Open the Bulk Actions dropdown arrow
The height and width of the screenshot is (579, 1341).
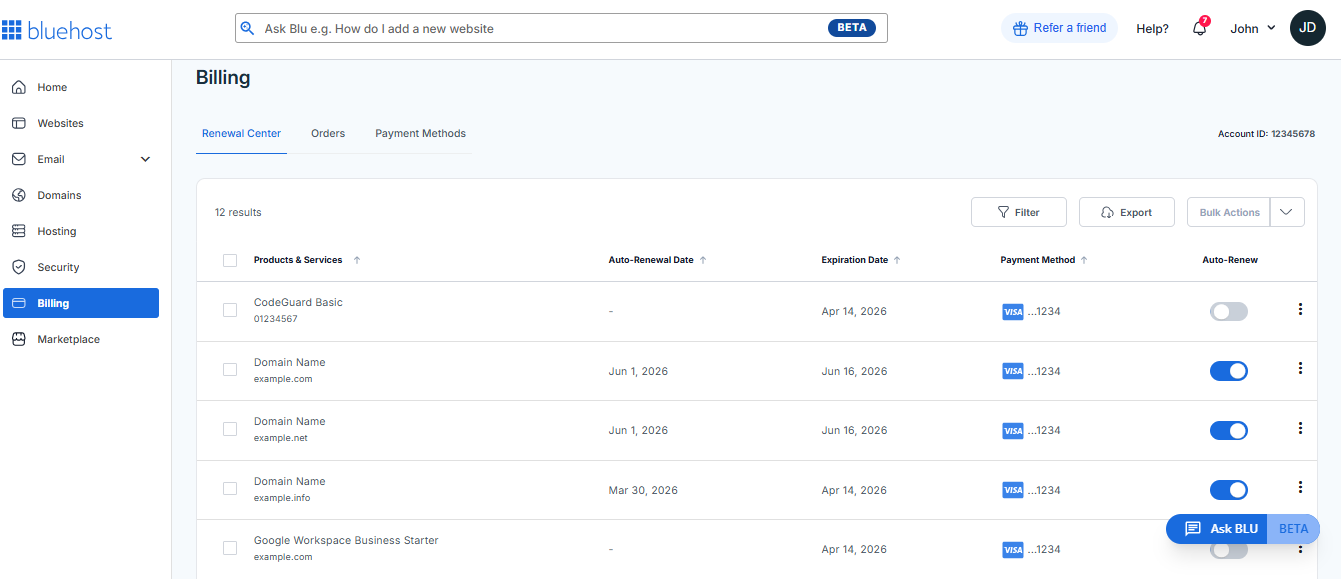pyautogui.click(x=1287, y=212)
